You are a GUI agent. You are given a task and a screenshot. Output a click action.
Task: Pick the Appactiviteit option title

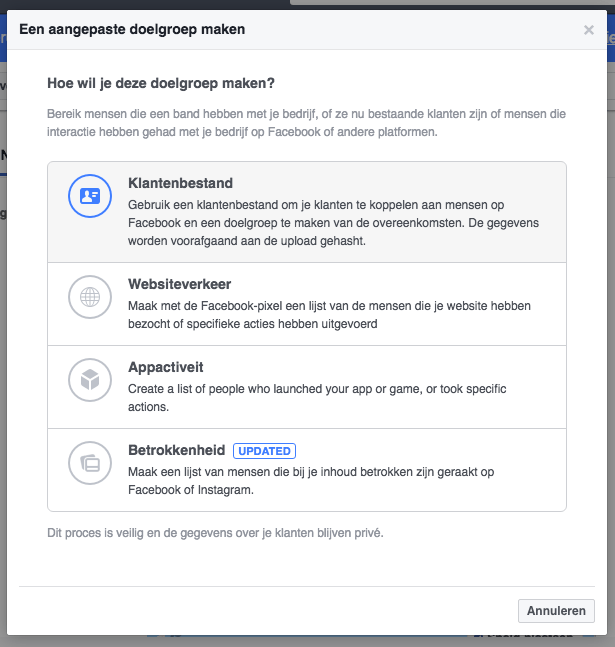click(x=166, y=368)
